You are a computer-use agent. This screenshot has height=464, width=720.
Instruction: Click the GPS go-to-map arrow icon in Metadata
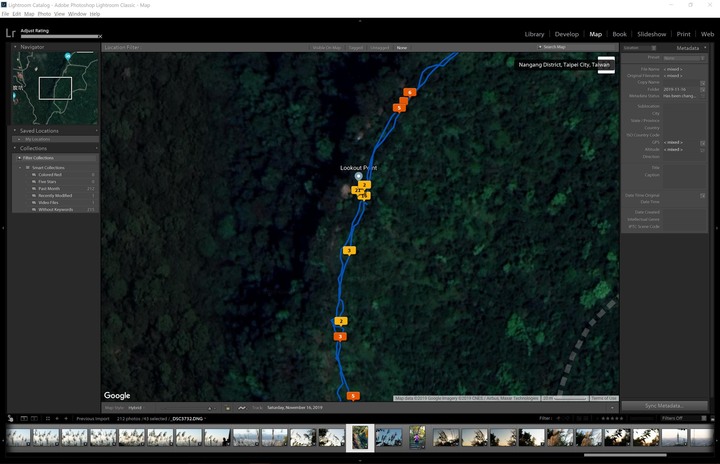pyautogui.click(x=703, y=143)
